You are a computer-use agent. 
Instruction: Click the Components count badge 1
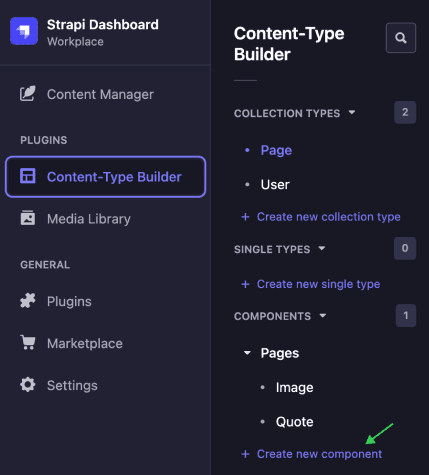pos(406,315)
